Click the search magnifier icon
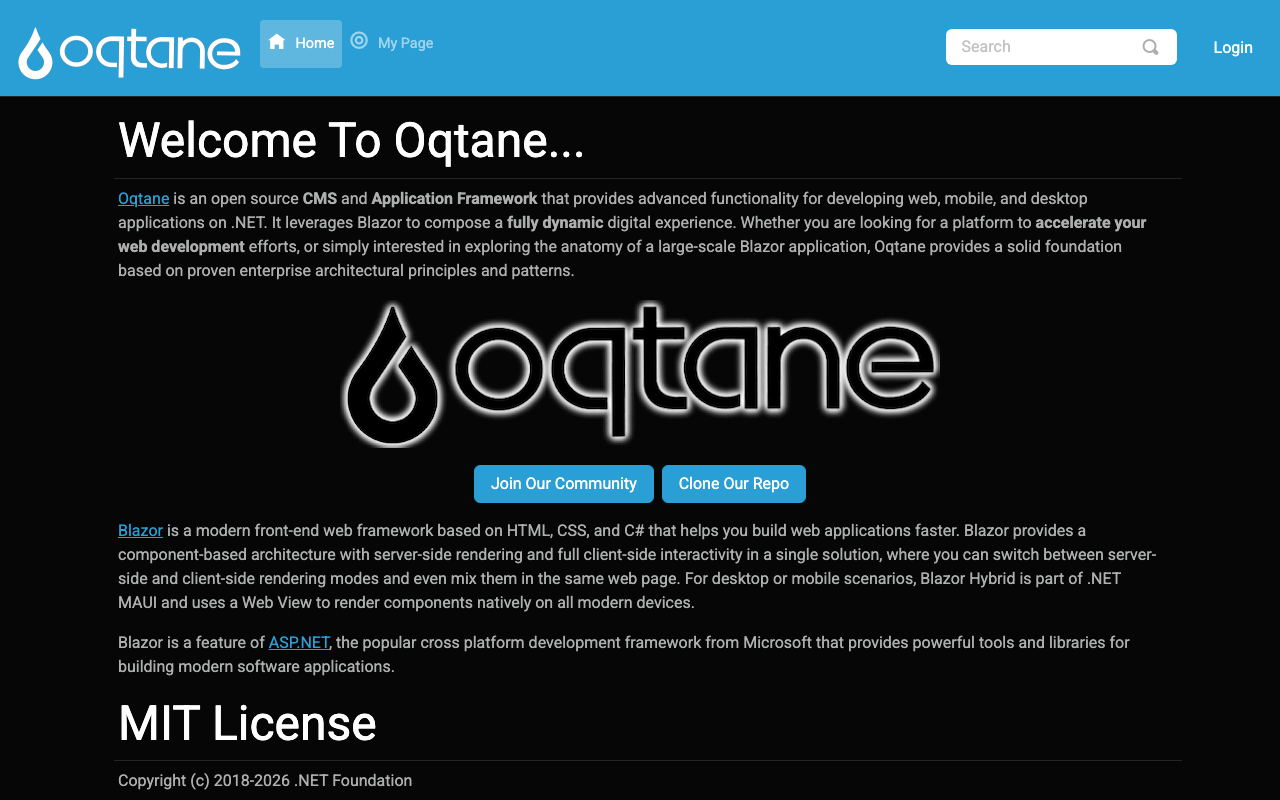 [x=1151, y=47]
